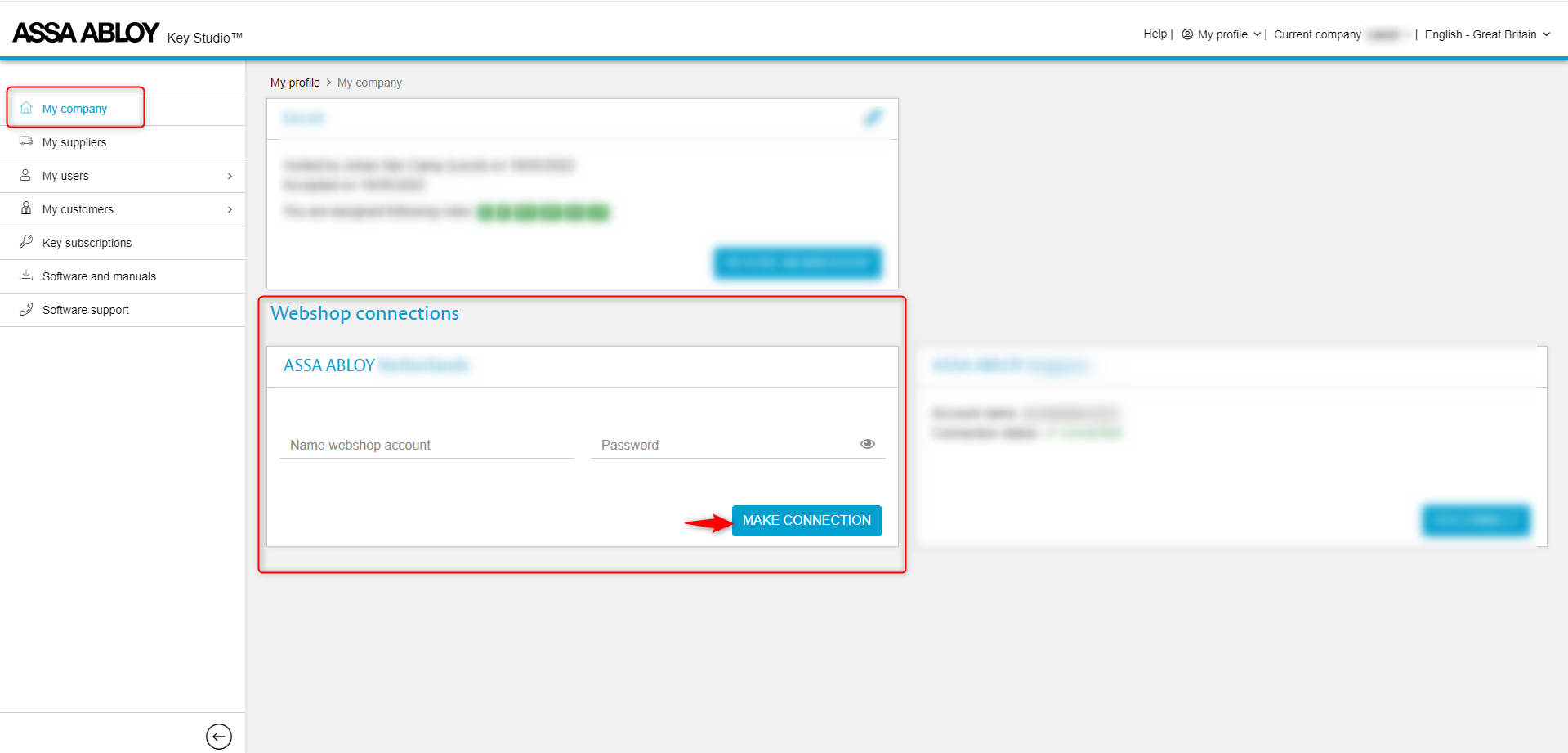The image size is (1568, 753).
Task: Open My users in the sidebar
Action: pyautogui.click(x=123, y=176)
